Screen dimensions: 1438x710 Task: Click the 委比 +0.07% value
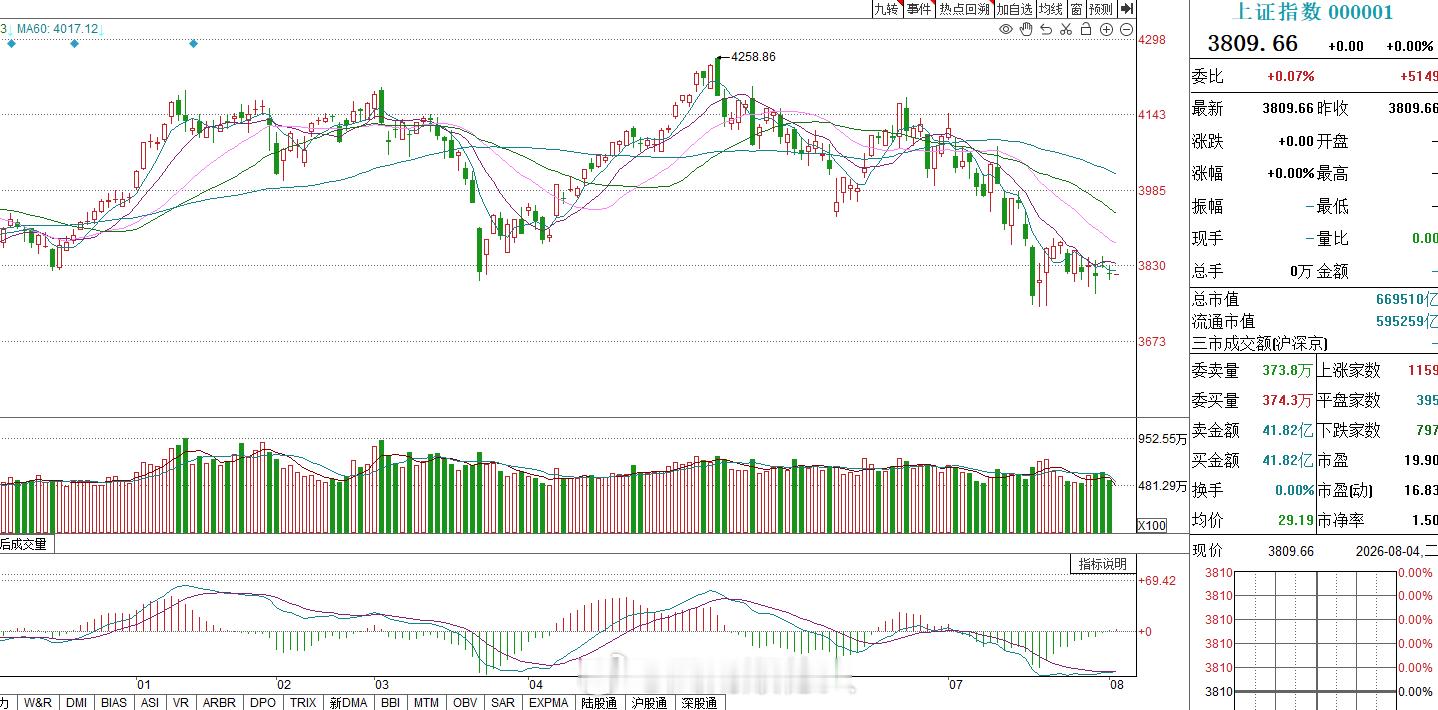pos(1291,76)
